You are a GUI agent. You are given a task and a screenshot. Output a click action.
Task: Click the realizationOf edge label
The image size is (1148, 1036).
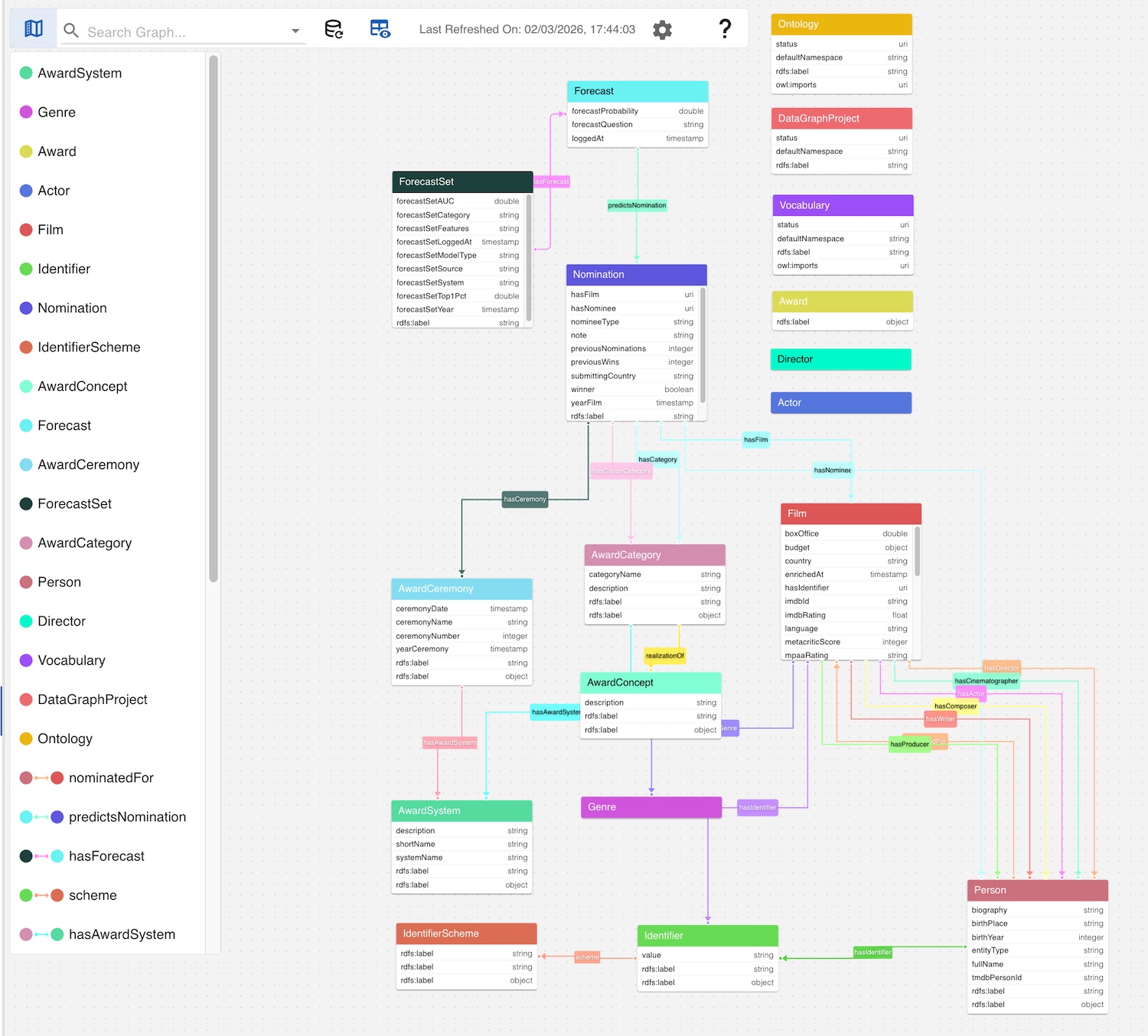tap(664, 655)
